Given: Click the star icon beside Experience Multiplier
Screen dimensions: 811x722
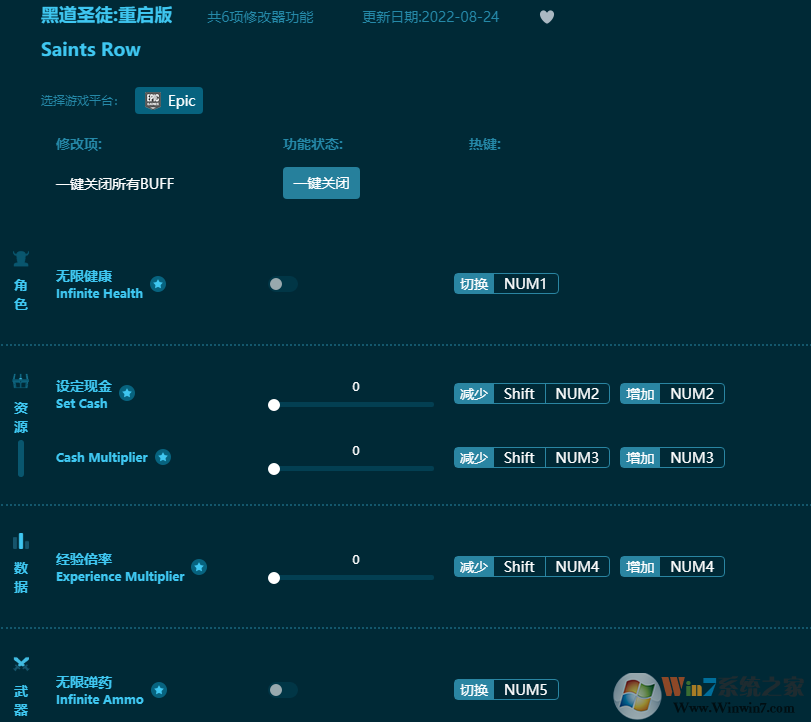Looking at the screenshot, I should tap(199, 566).
